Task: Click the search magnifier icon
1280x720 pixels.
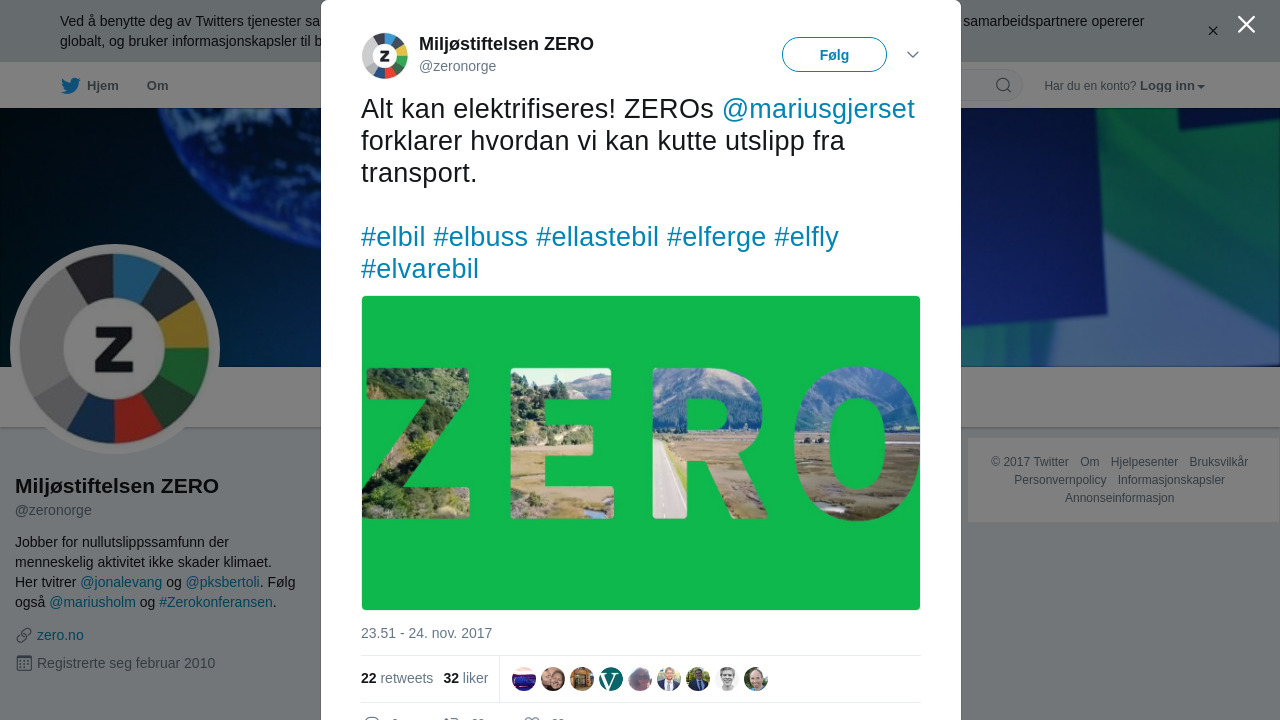Action: [x=1003, y=85]
